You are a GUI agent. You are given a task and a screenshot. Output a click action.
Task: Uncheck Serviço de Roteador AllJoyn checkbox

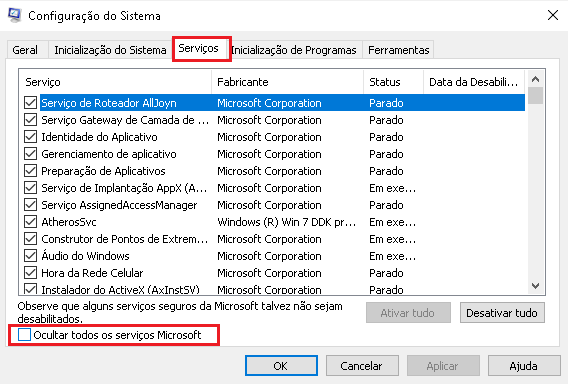[x=30, y=103]
